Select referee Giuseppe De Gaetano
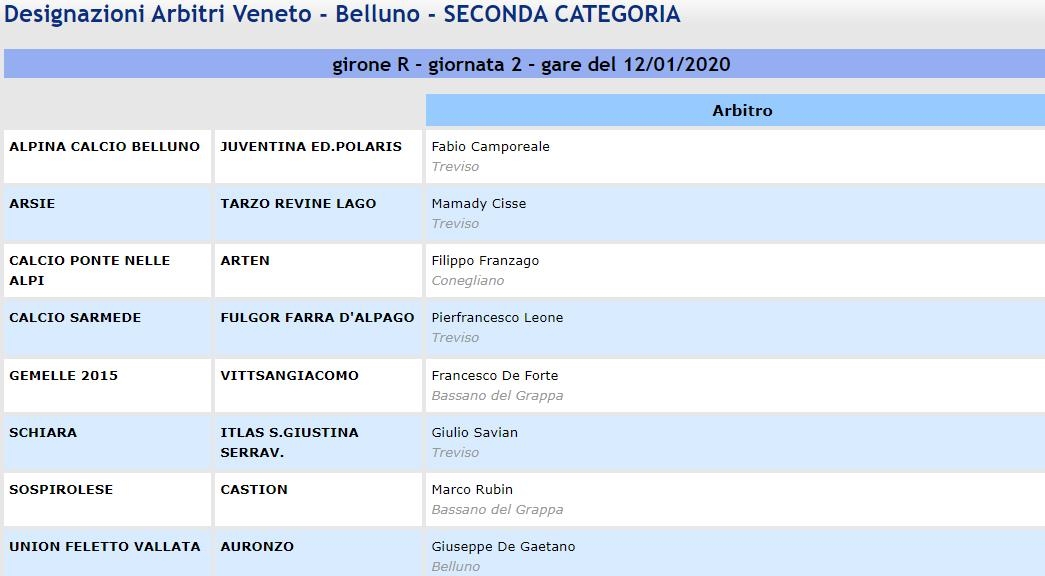The width and height of the screenshot is (1045, 576). [503, 547]
